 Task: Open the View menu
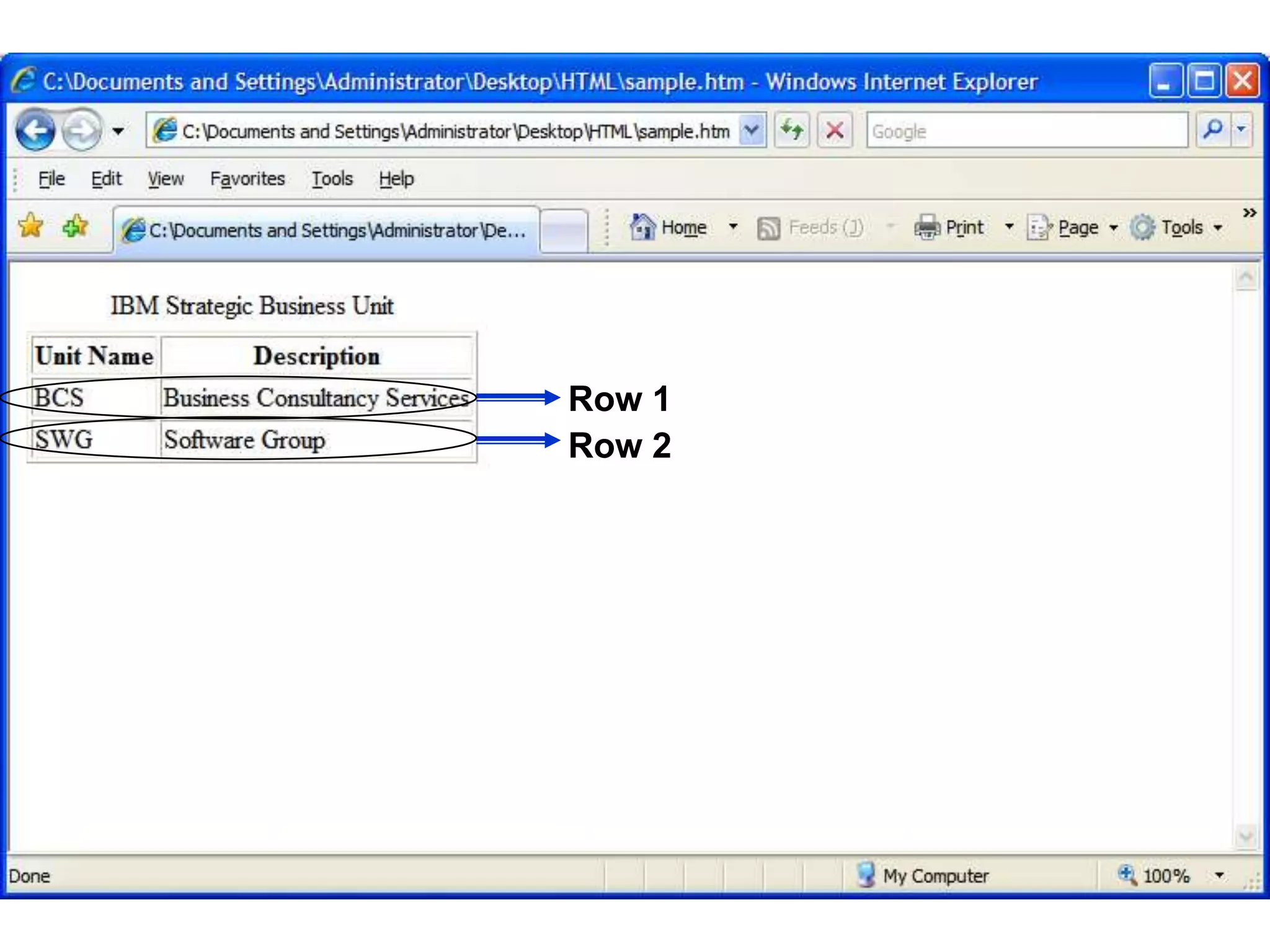(165, 178)
